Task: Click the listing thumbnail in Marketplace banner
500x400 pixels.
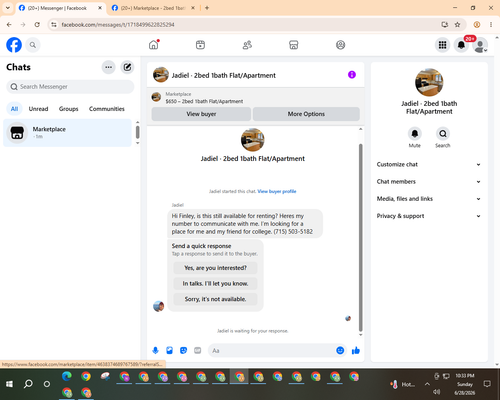Action: (156, 97)
